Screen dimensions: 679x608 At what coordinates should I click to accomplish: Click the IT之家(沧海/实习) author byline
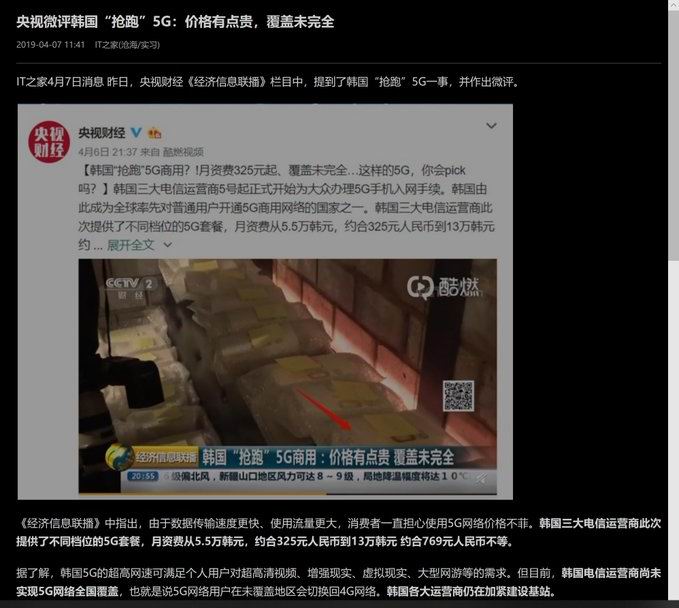point(126,45)
